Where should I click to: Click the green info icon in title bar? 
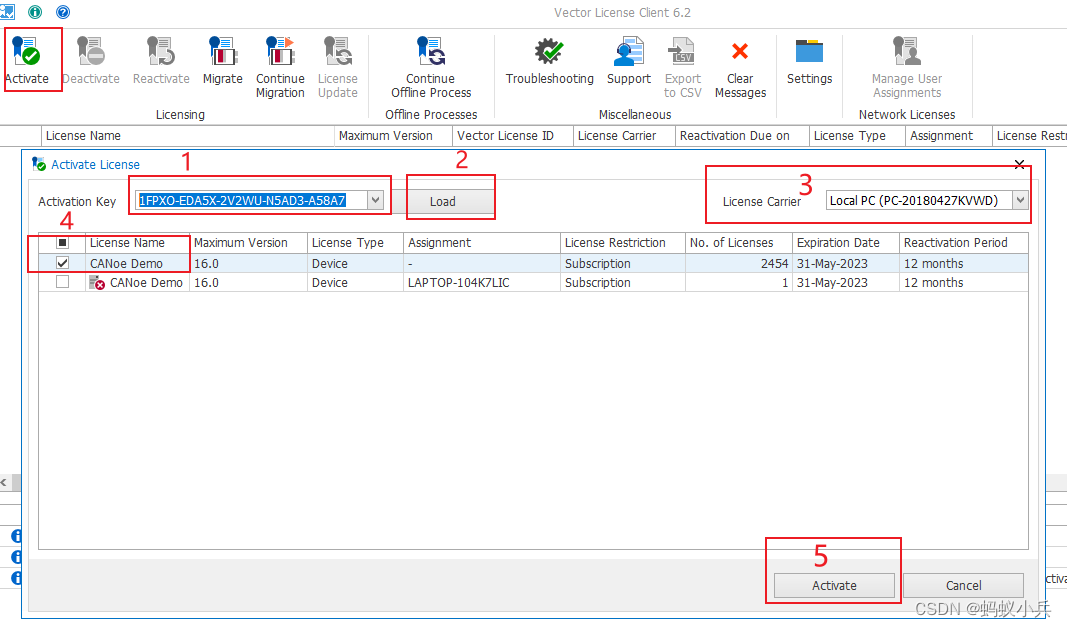point(35,12)
